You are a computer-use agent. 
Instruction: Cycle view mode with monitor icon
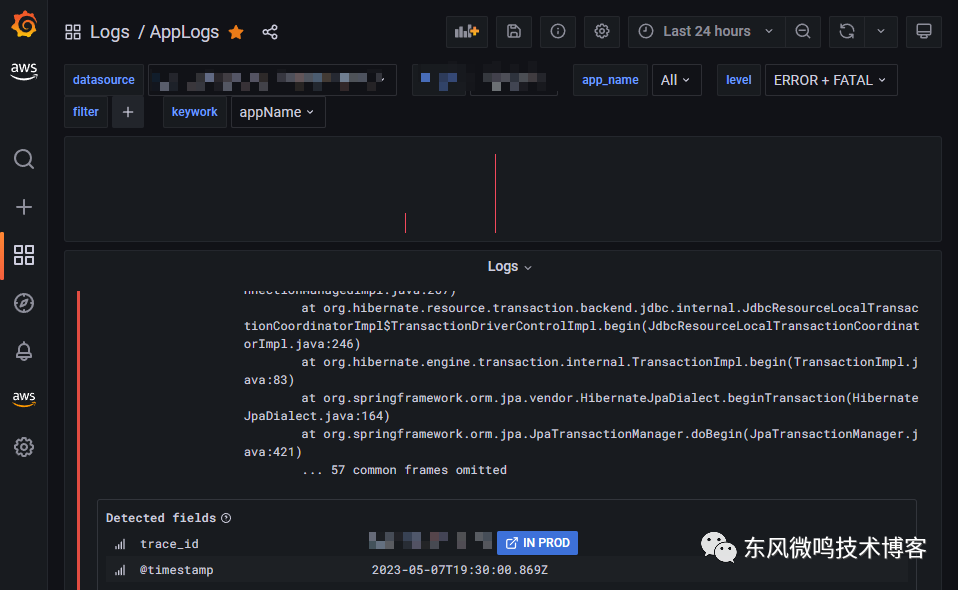click(924, 32)
